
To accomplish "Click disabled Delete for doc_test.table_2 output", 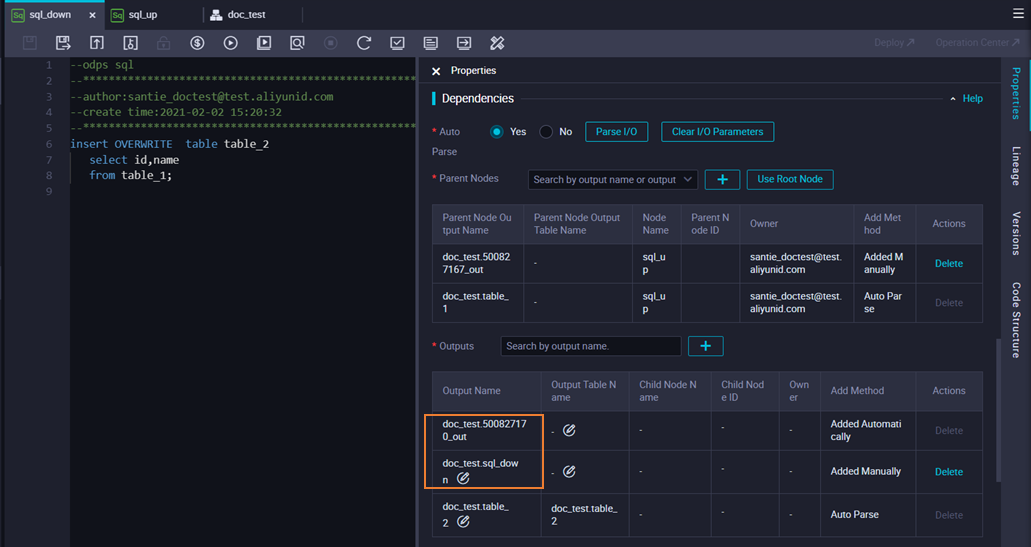I will click(949, 515).
